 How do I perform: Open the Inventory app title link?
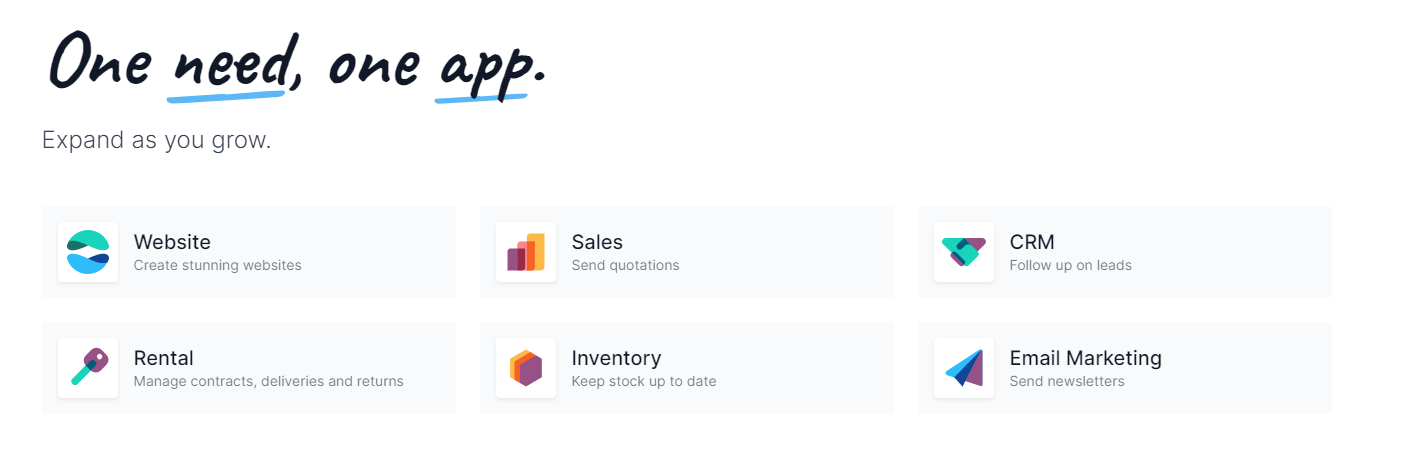point(616,358)
